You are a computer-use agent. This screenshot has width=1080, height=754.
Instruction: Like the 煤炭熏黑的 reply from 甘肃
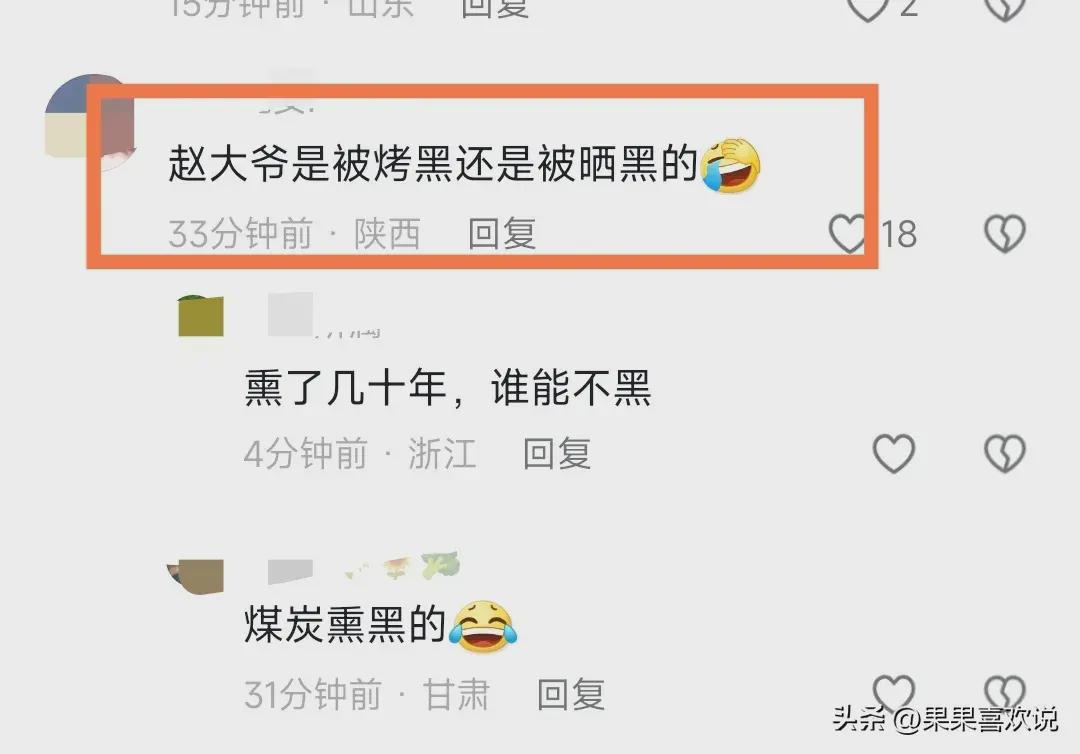pos(893,693)
